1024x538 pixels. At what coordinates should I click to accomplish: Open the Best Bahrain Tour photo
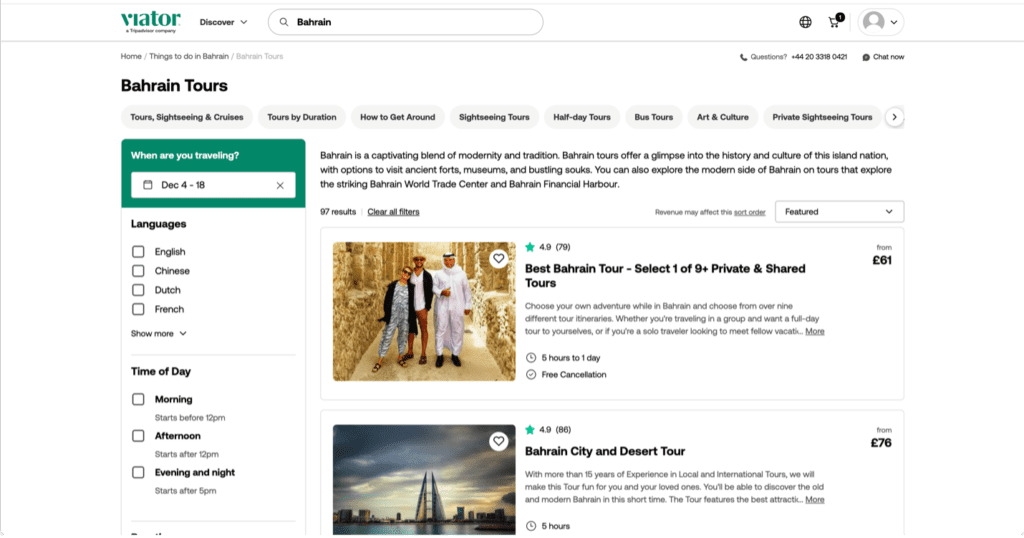tap(424, 311)
